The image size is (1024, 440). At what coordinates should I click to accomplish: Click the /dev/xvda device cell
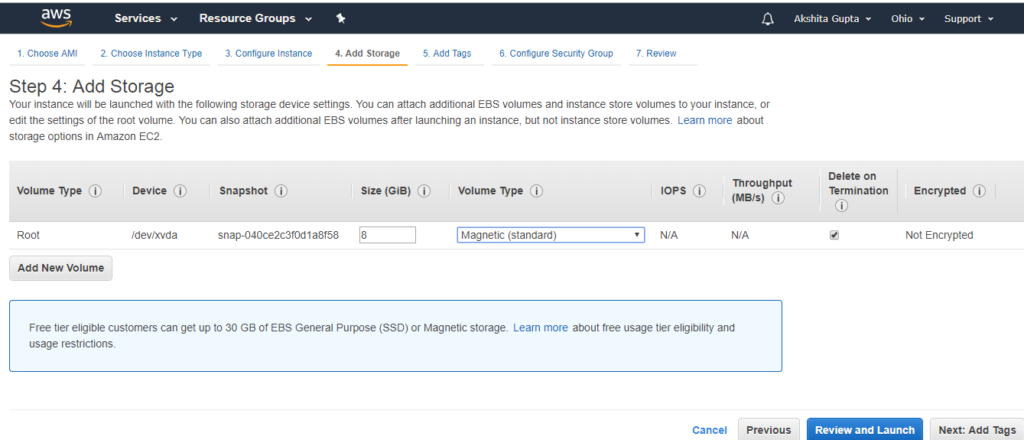coord(154,236)
